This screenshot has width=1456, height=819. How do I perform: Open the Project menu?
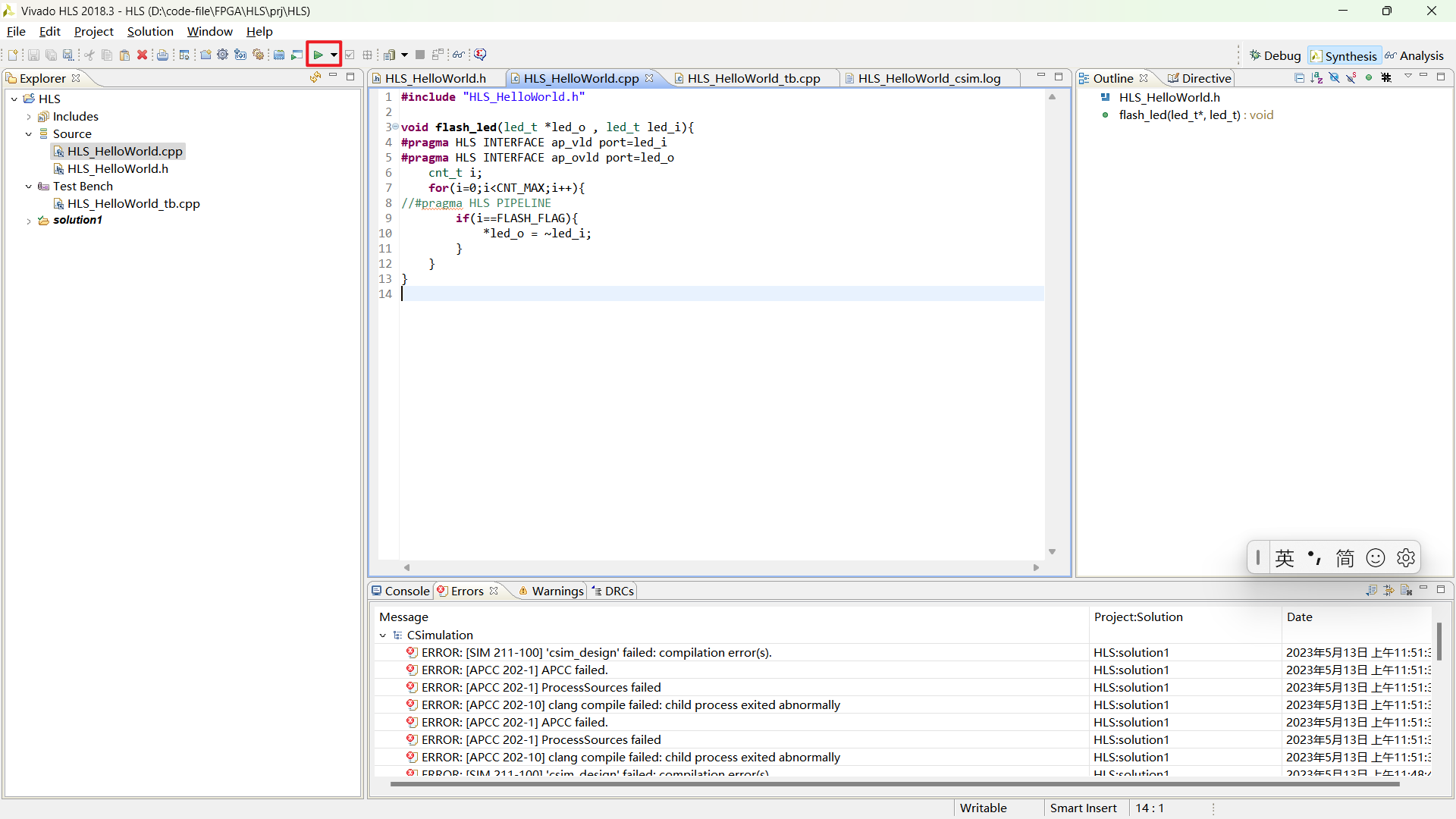click(93, 31)
